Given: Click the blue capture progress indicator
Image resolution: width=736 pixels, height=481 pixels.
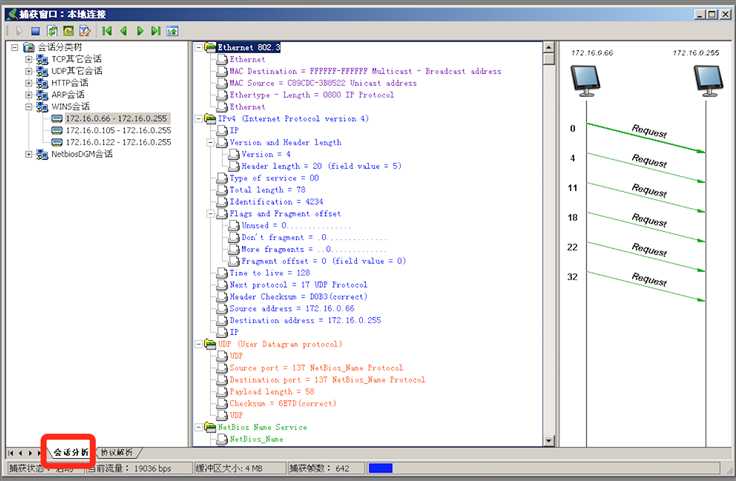Looking at the screenshot, I should click(381, 468).
